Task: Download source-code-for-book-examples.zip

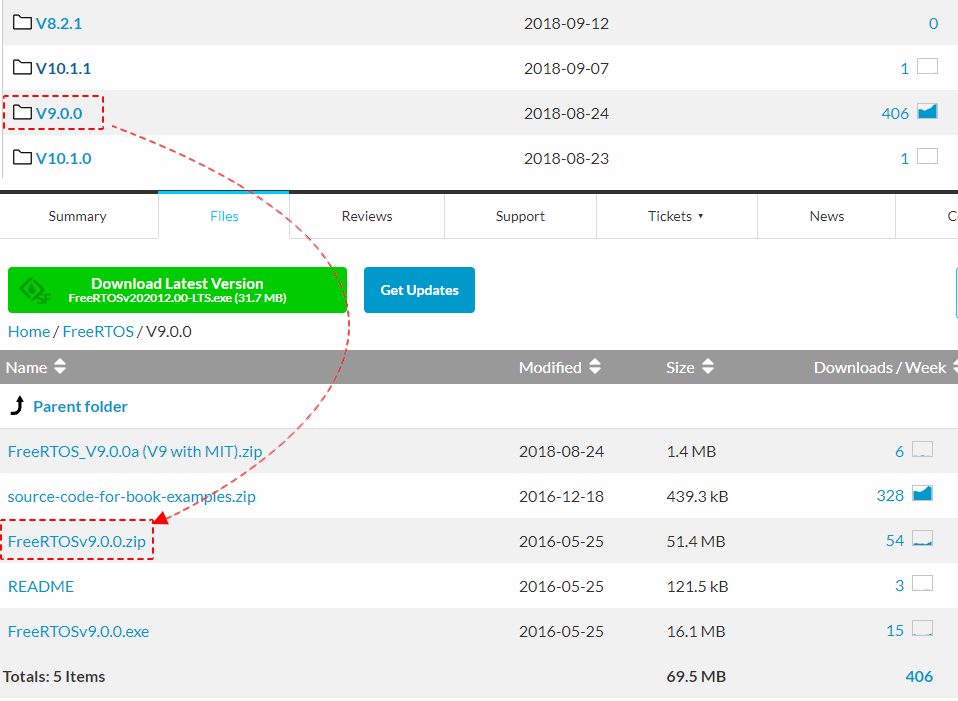Action: coord(131,497)
